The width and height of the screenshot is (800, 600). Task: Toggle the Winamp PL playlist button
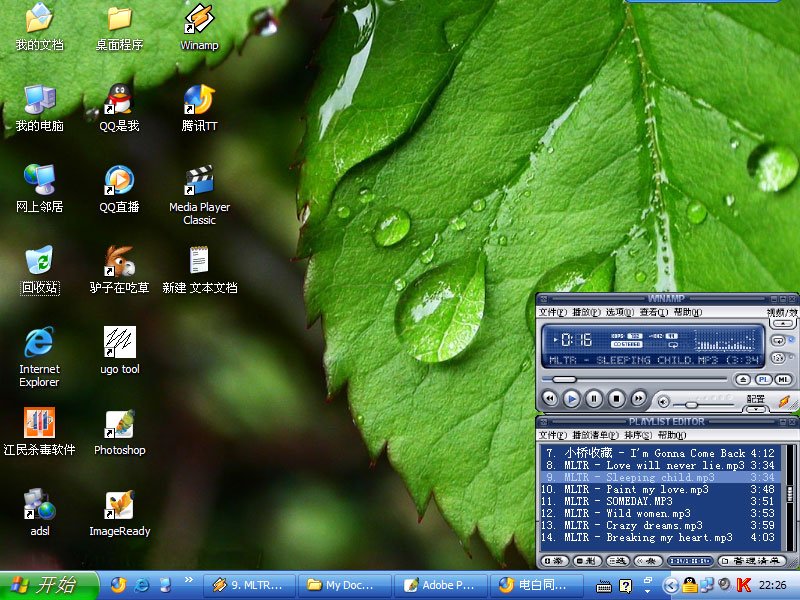pos(763,380)
